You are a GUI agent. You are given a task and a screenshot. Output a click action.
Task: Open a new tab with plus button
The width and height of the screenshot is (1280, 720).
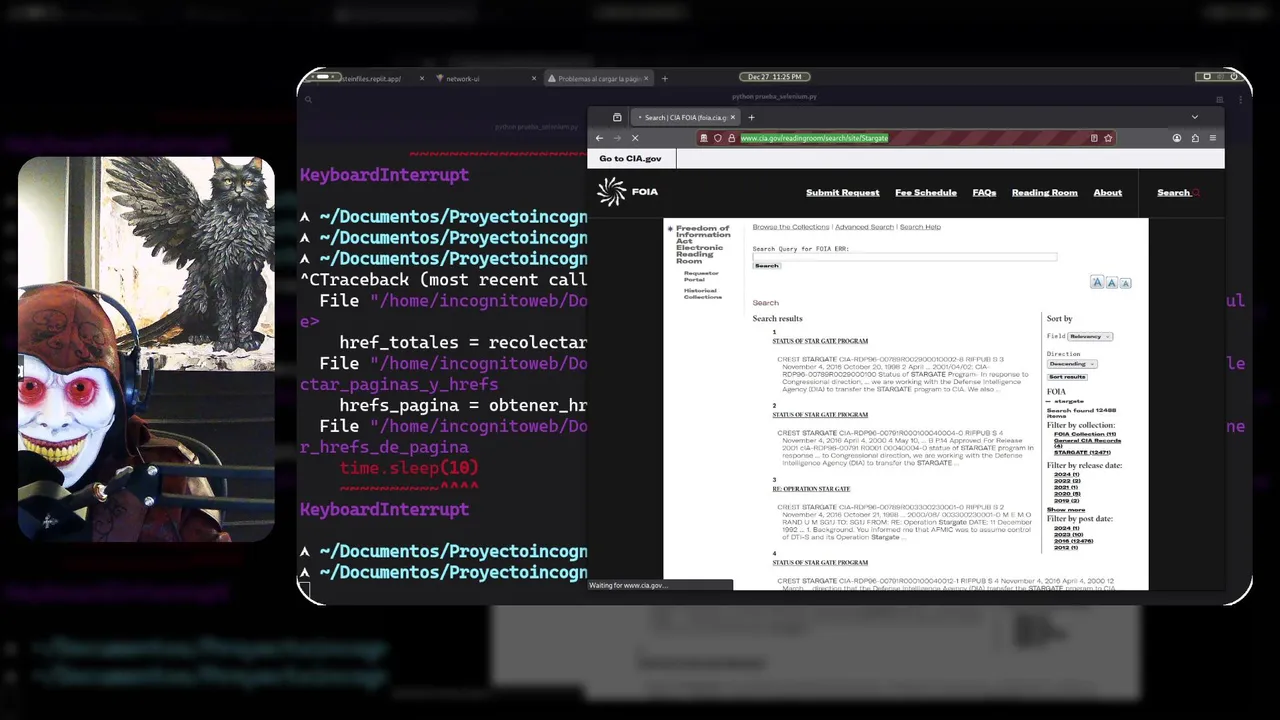point(751,117)
